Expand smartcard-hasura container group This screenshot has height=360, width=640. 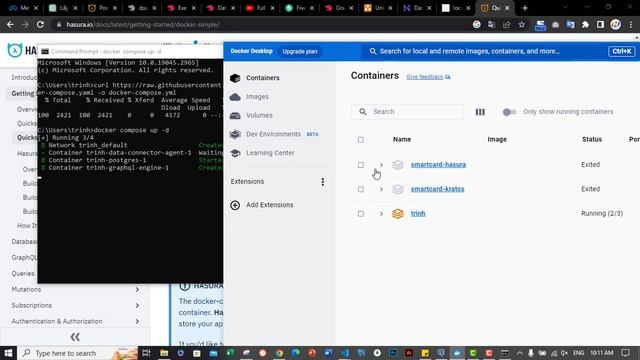pos(381,165)
